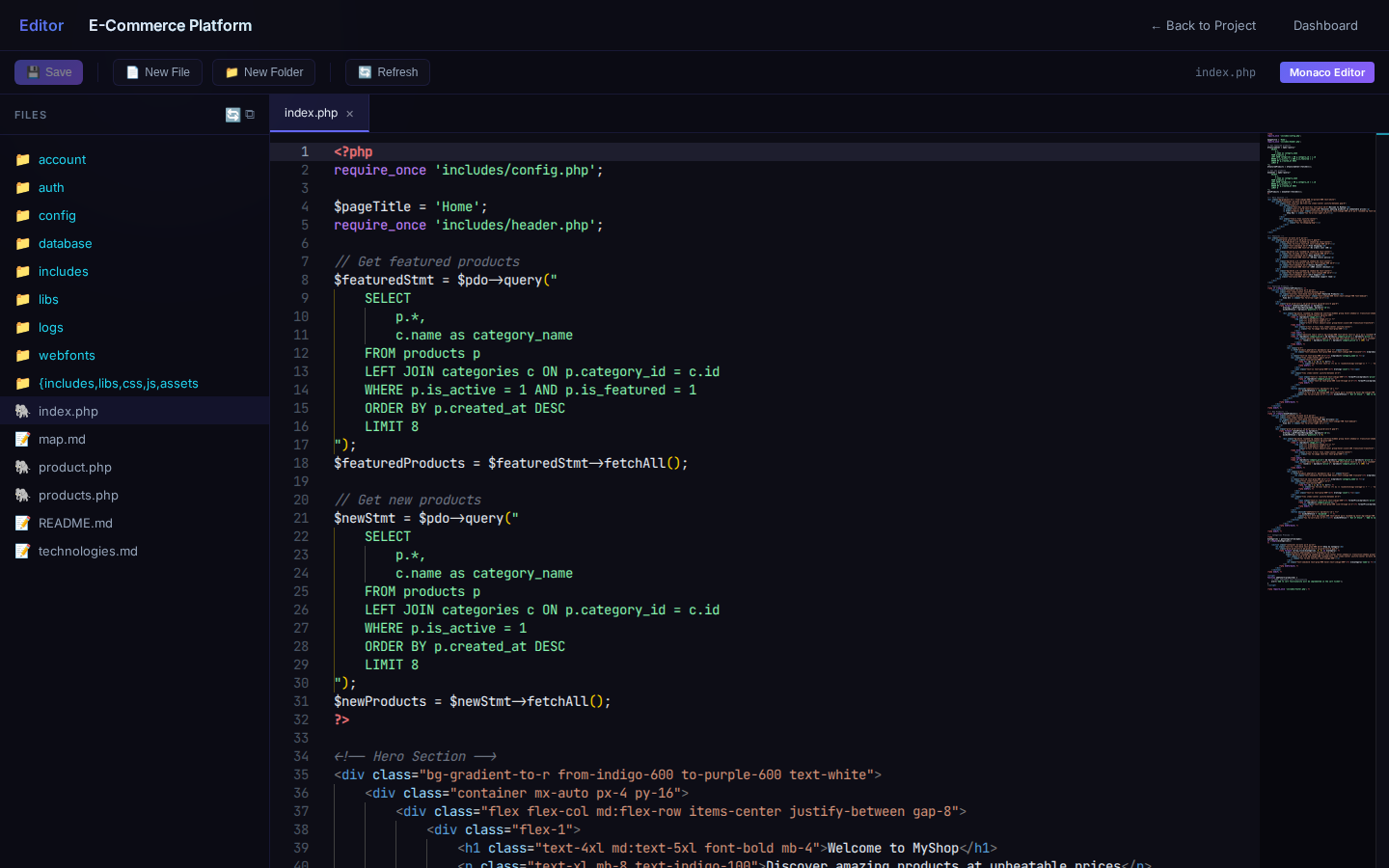Click the collapse-all icon in FILES panel
The height and width of the screenshot is (868, 1389).
[250, 115]
